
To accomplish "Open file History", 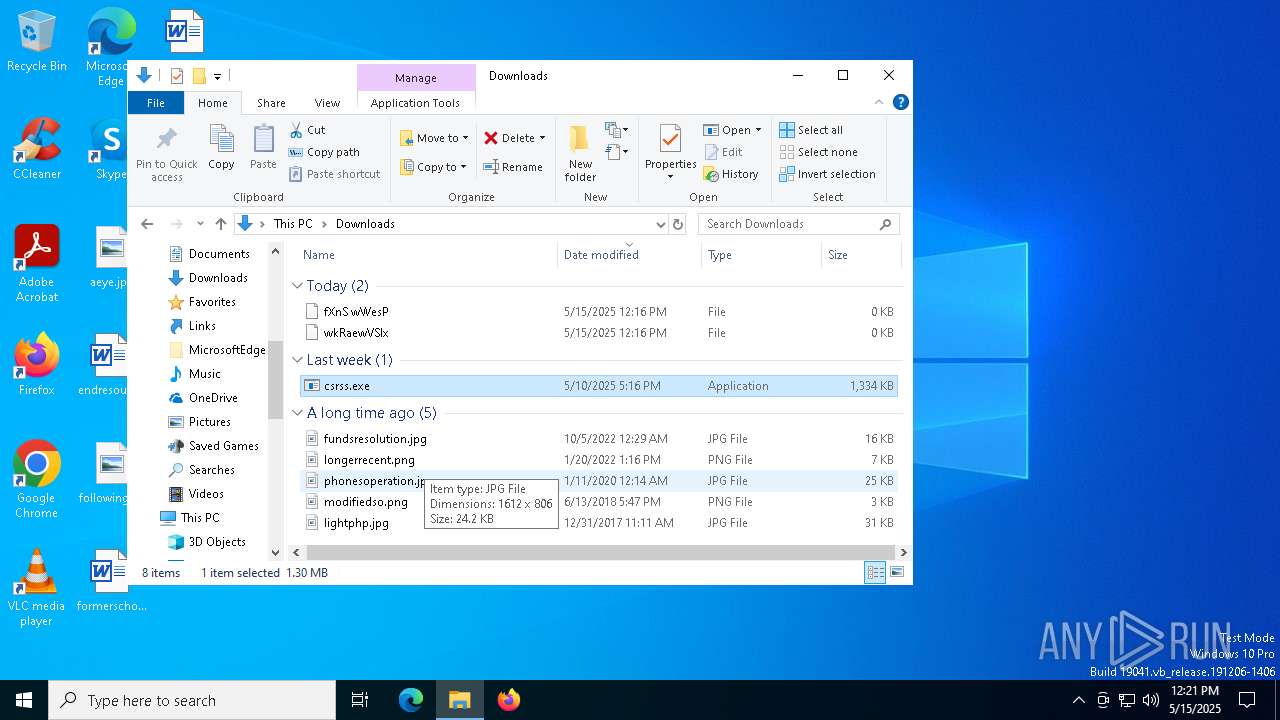I will pyautogui.click(x=731, y=174).
